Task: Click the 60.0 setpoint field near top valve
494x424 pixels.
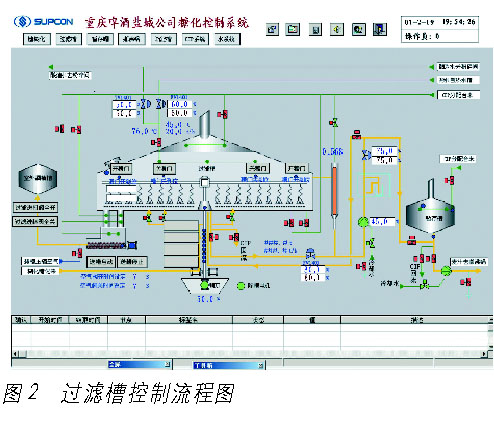Action: point(180,104)
